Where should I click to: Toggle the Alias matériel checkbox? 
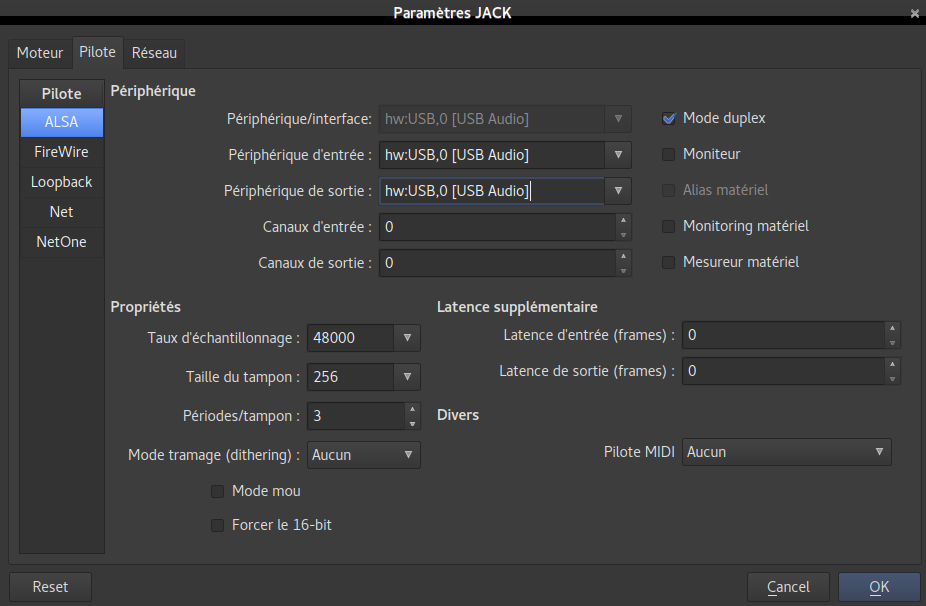point(669,190)
